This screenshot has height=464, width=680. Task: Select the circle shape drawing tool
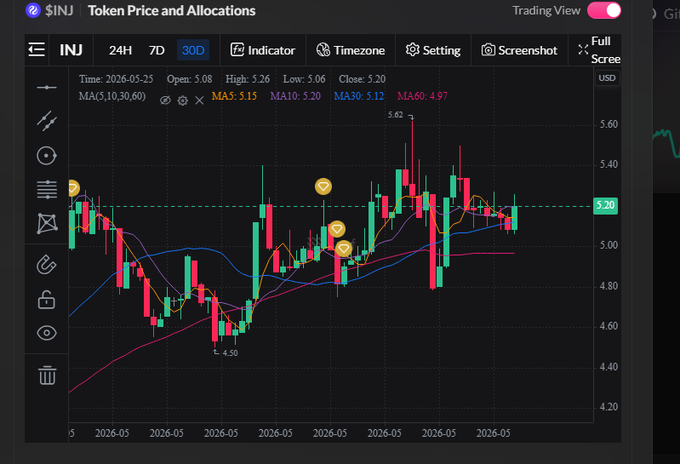[46, 156]
